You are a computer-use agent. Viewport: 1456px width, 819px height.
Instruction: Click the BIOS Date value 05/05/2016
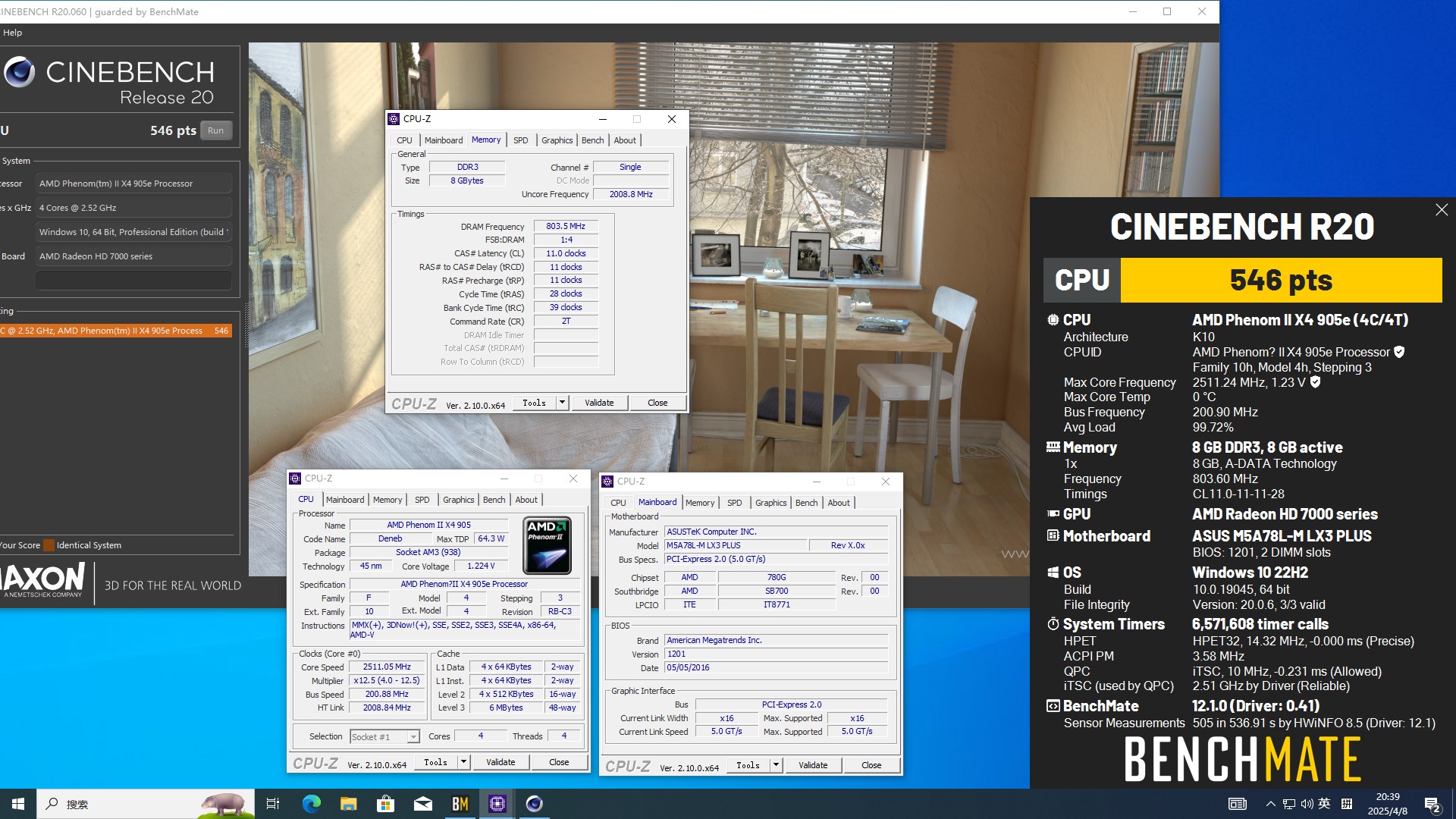776,668
